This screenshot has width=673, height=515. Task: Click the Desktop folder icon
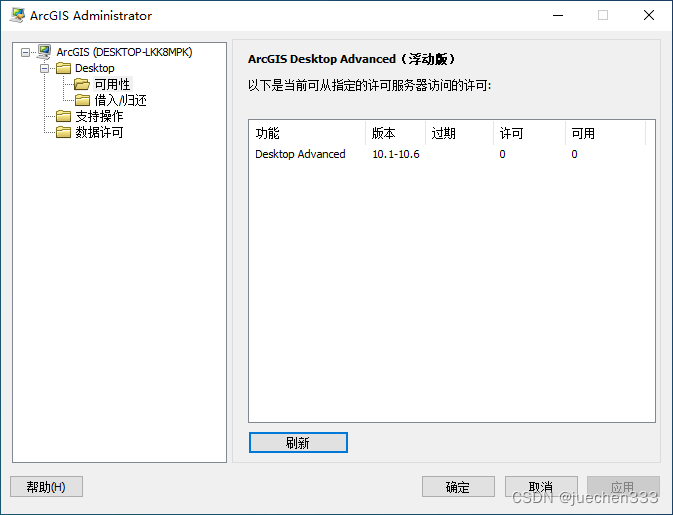64,68
